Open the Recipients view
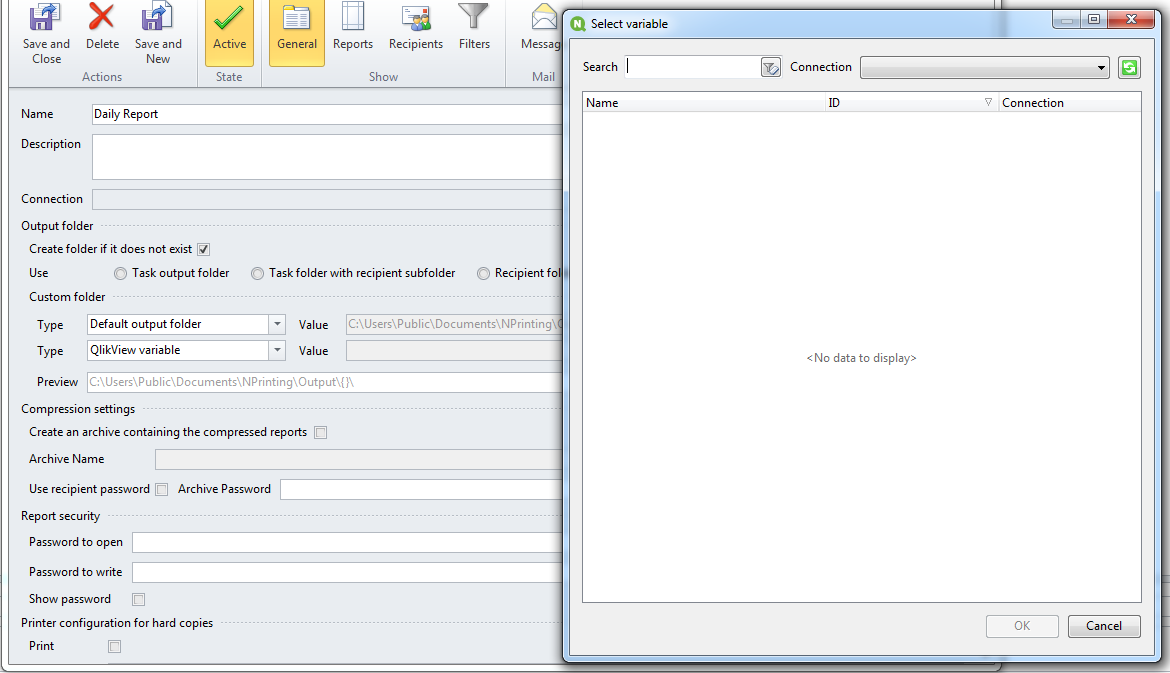 click(415, 28)
